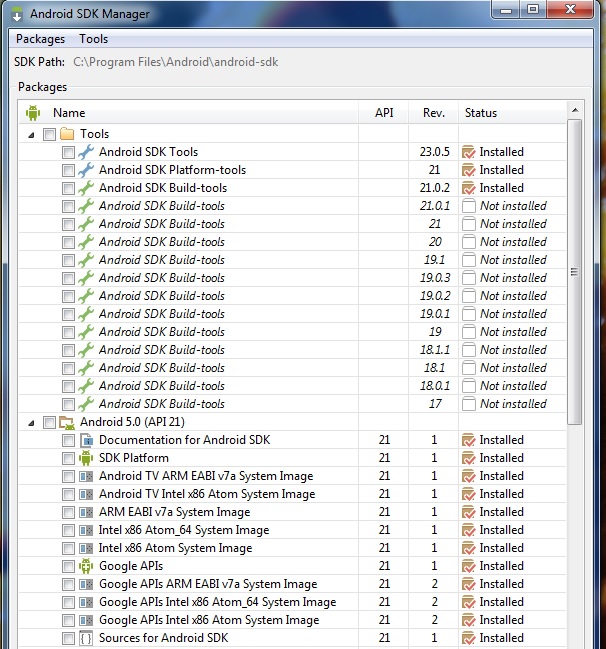Sort packages by the API column header
Image resolution: width=606 pixels, height=649 pixels.
(384, 113)
